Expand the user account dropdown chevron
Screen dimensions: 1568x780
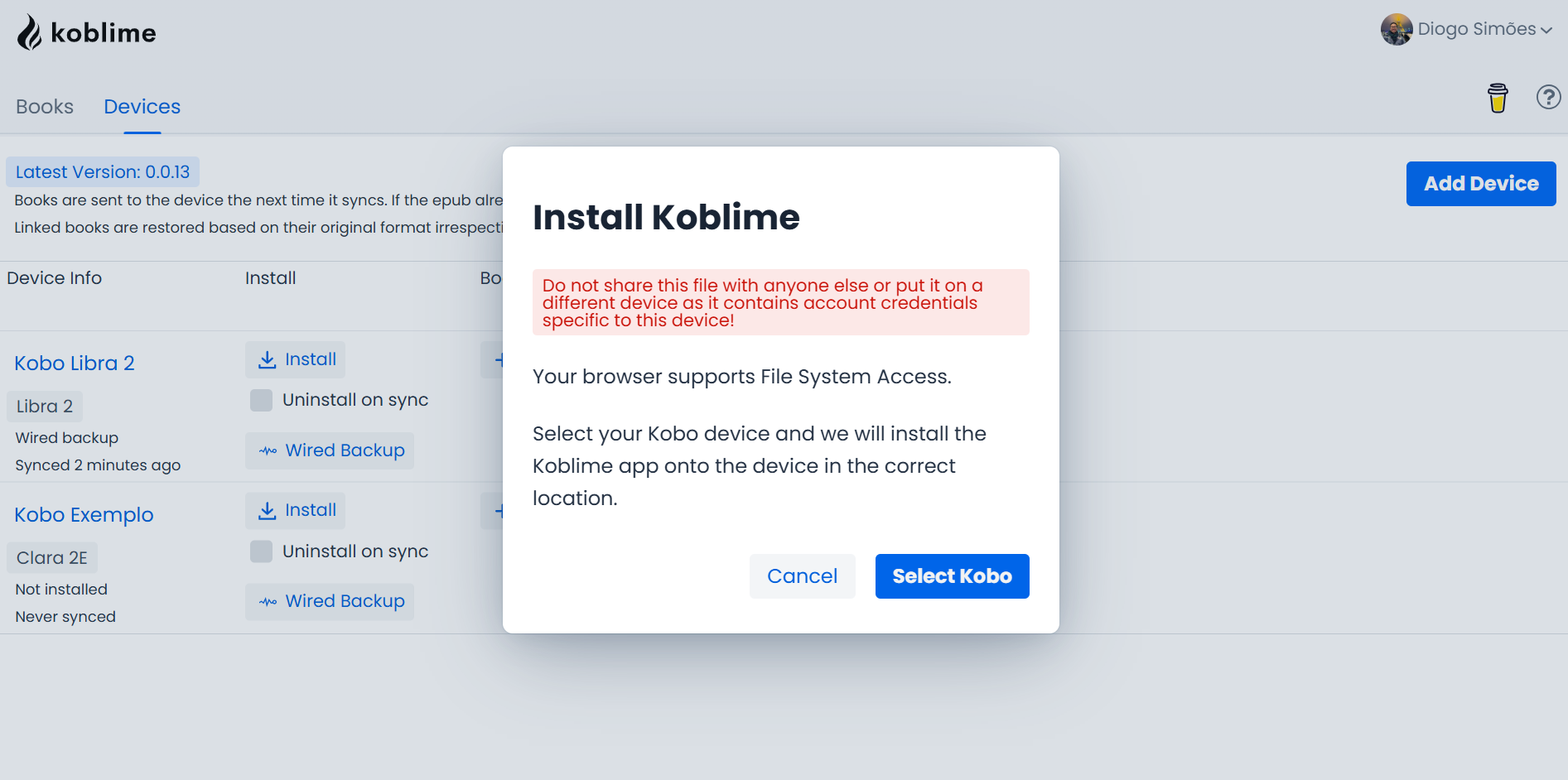(x=1546, y=31)
